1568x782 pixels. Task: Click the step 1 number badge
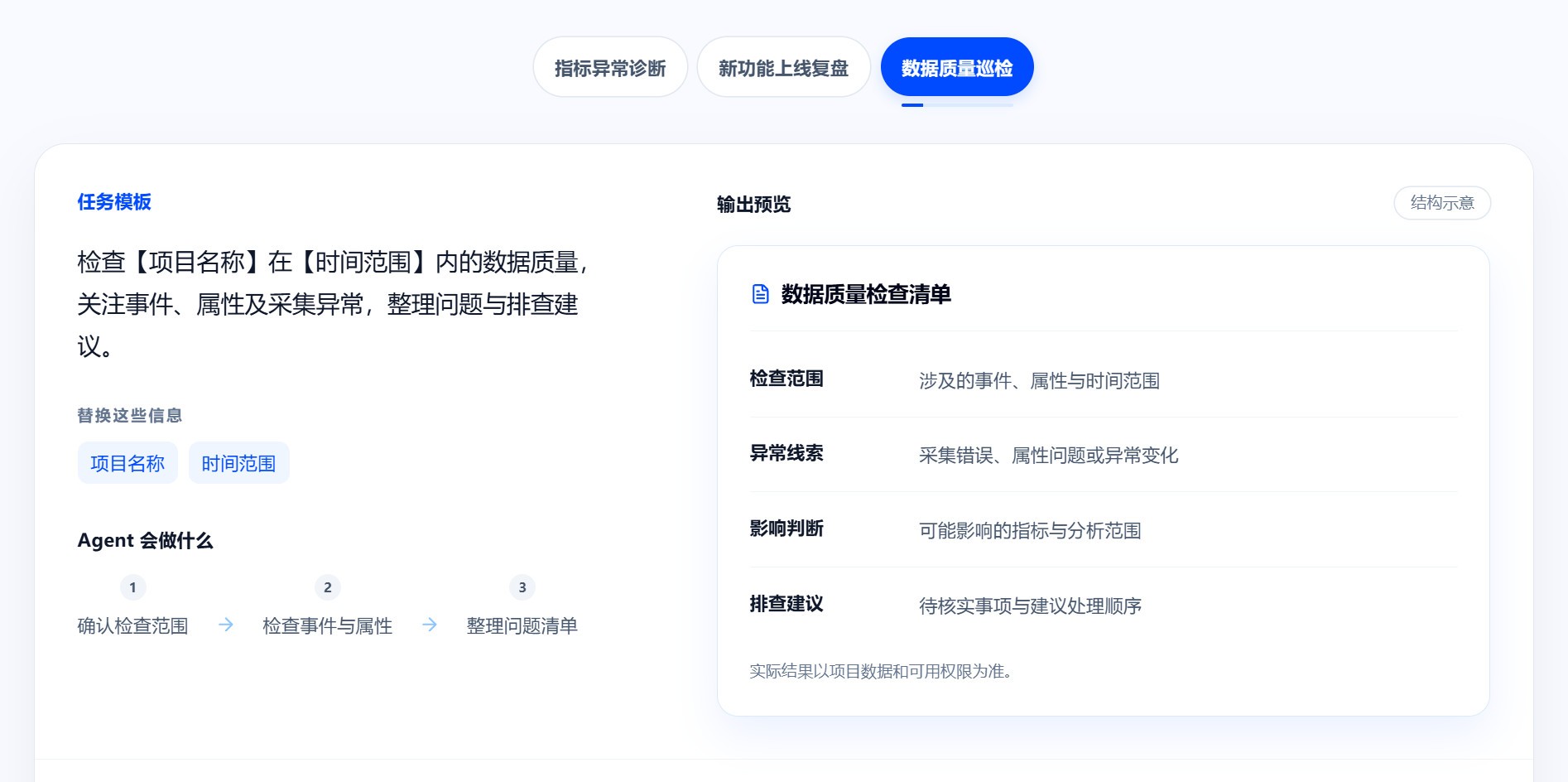coord(132,587)
